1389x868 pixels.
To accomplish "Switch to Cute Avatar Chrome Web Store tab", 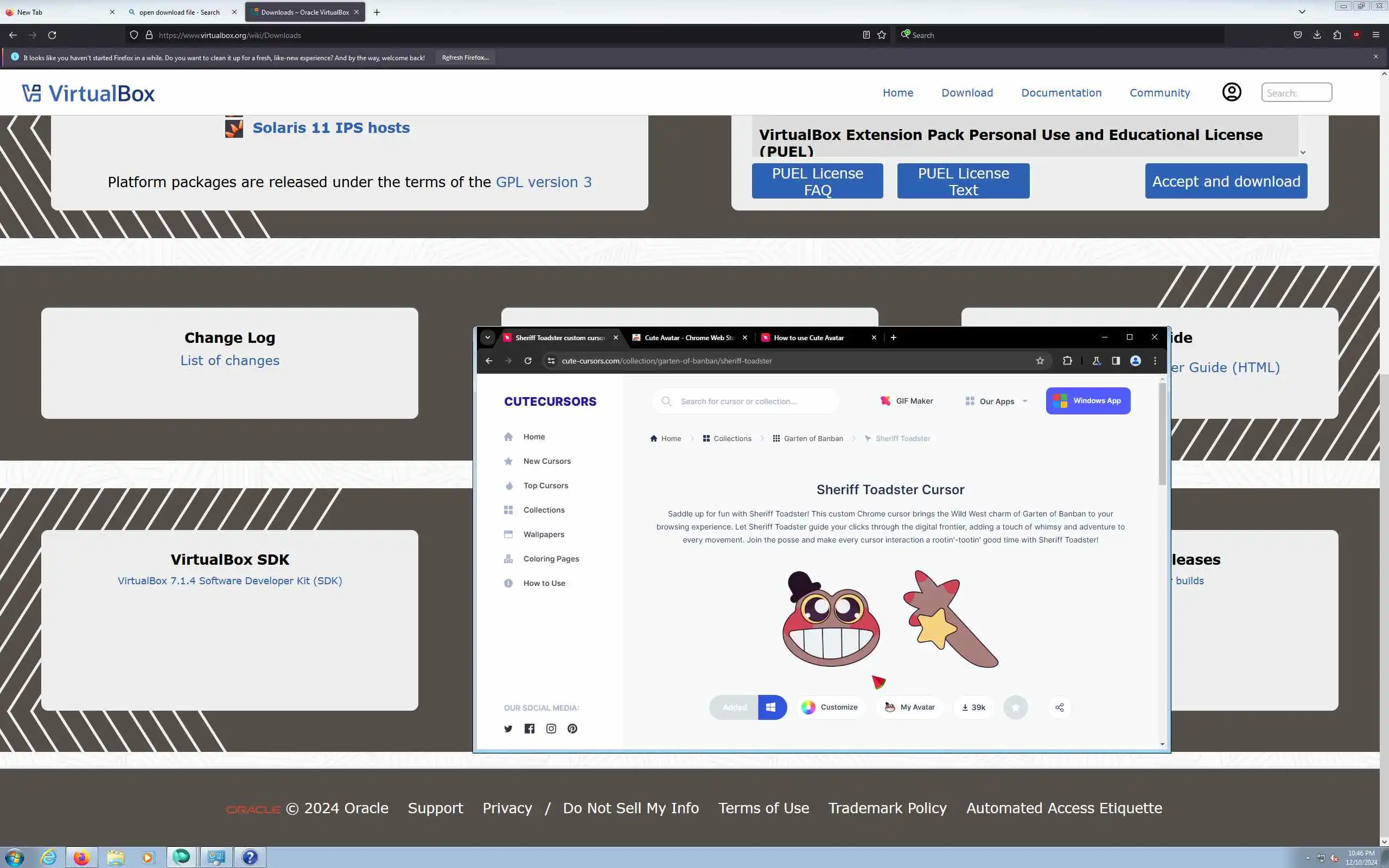I will tap(689, 337).
